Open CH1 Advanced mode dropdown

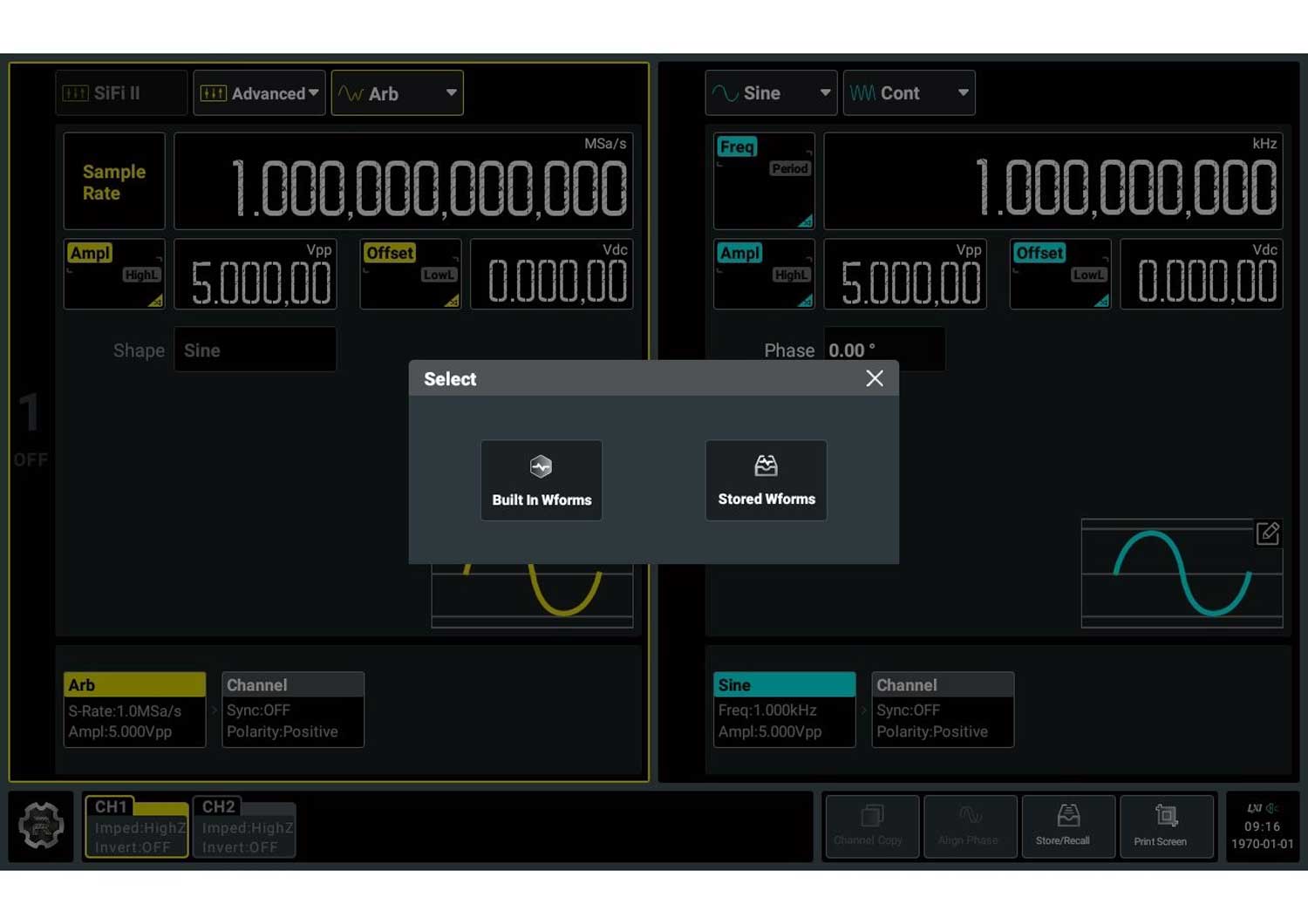(x=259, y=93)
